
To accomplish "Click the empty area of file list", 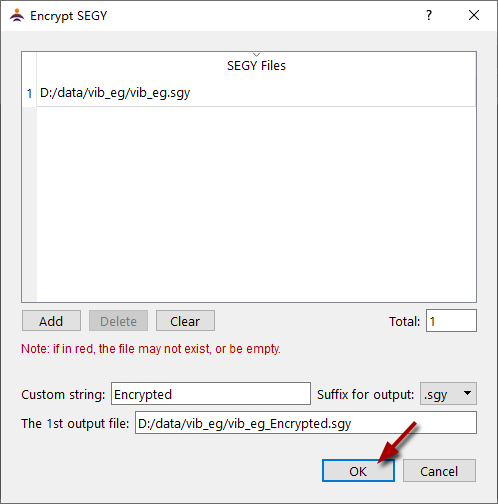I will [256, 204].
